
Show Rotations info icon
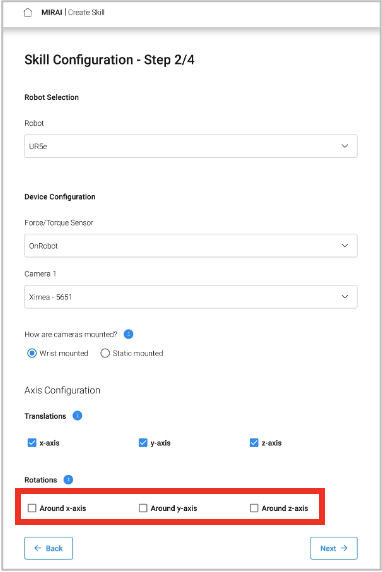[68, 480]
